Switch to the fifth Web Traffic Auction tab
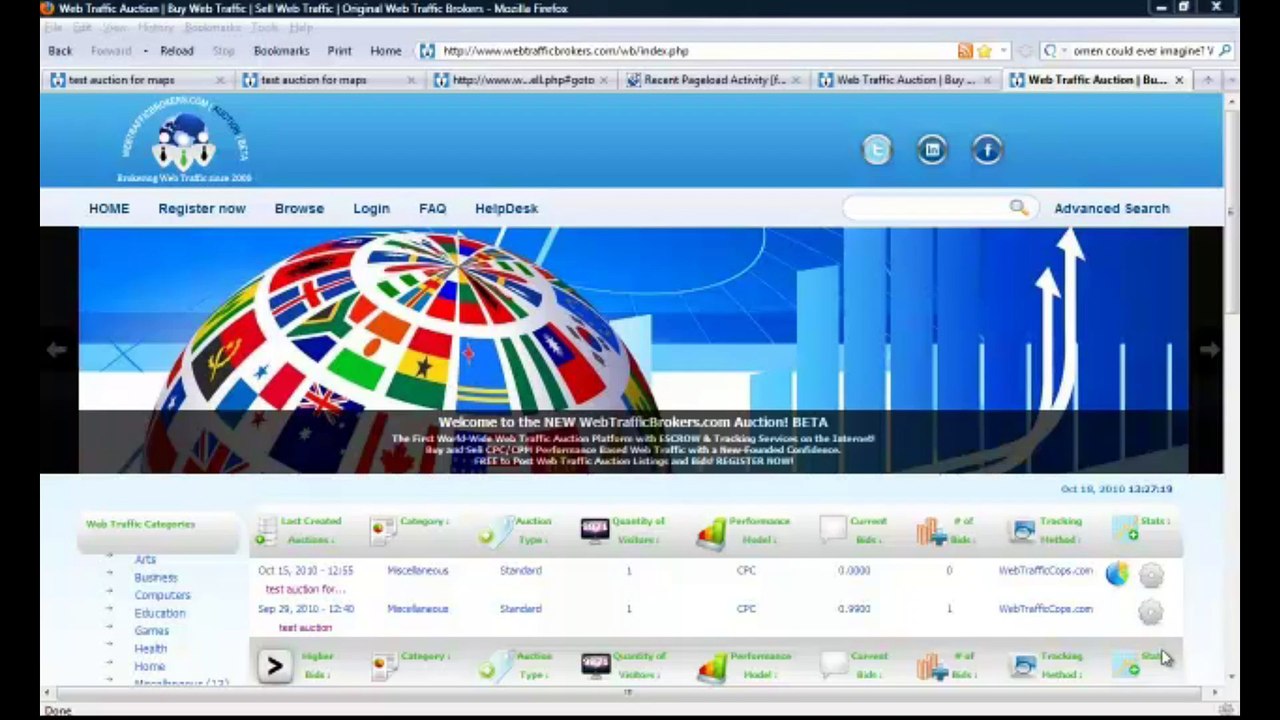1280x720 pixels. pos(905,80)
